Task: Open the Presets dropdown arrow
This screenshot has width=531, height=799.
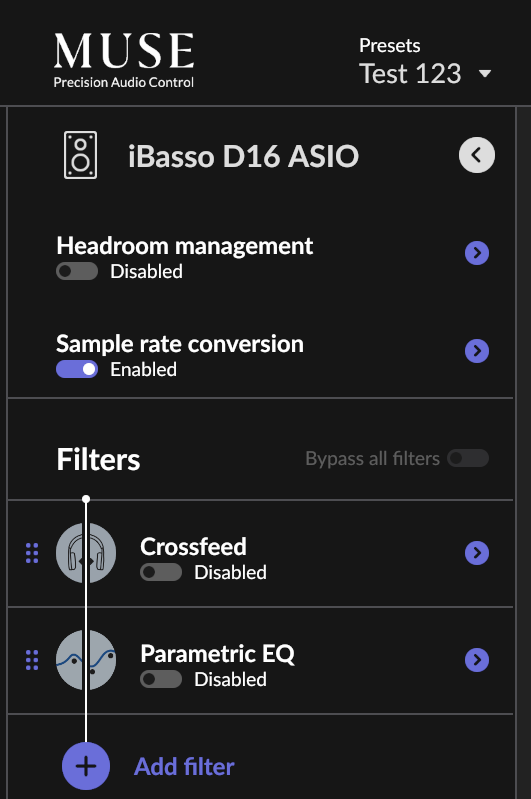Action: [x=485, y=73]
